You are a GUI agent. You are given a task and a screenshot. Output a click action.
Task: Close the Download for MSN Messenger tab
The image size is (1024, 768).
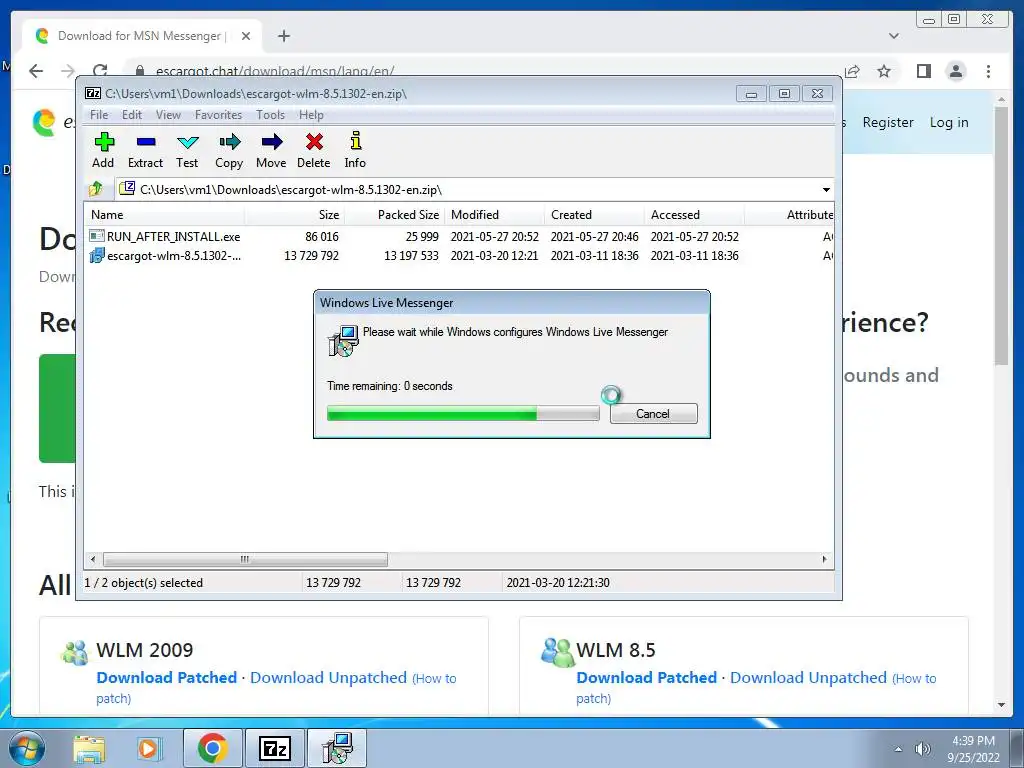click(246, 36)
